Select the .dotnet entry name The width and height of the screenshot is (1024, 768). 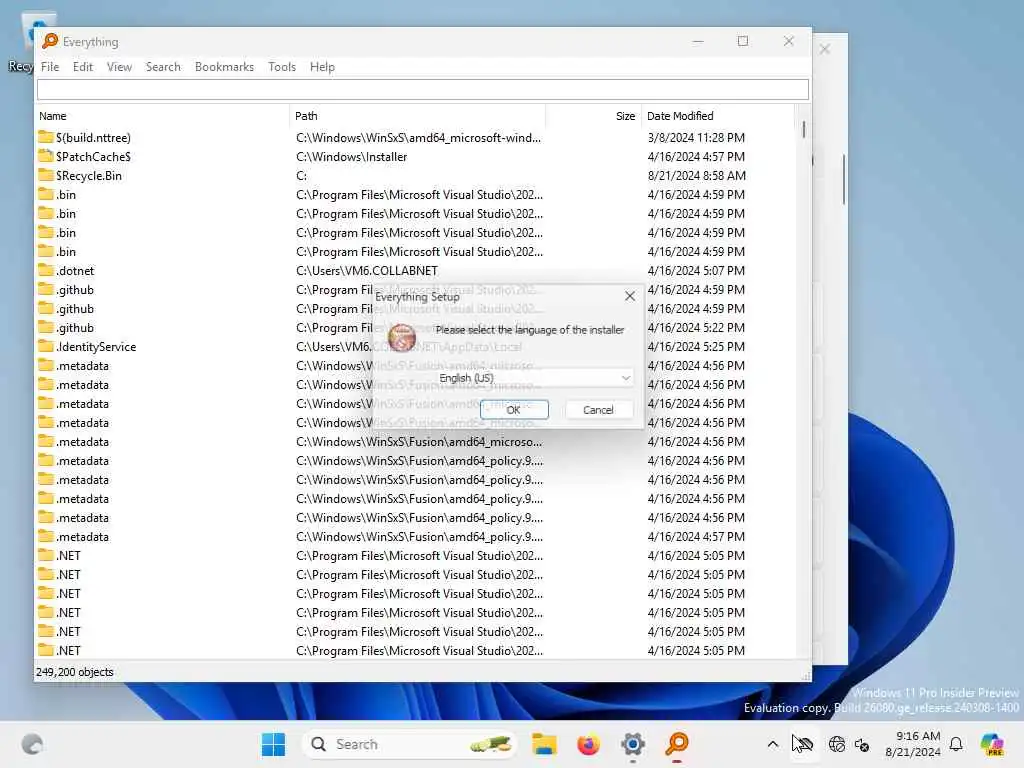tap(75, 270)
